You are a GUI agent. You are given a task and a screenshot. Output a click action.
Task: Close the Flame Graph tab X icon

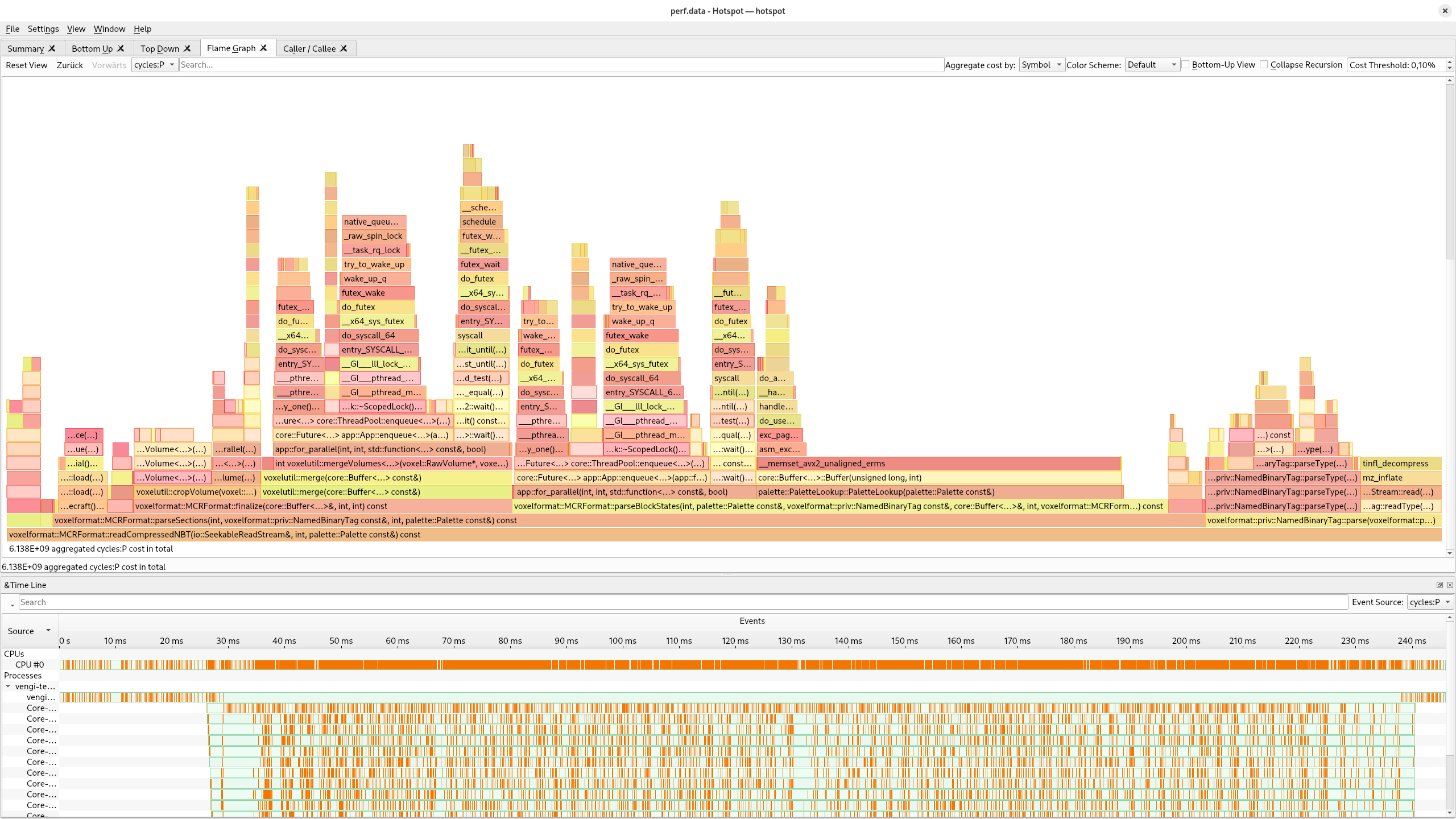click(x=263, y=48)
